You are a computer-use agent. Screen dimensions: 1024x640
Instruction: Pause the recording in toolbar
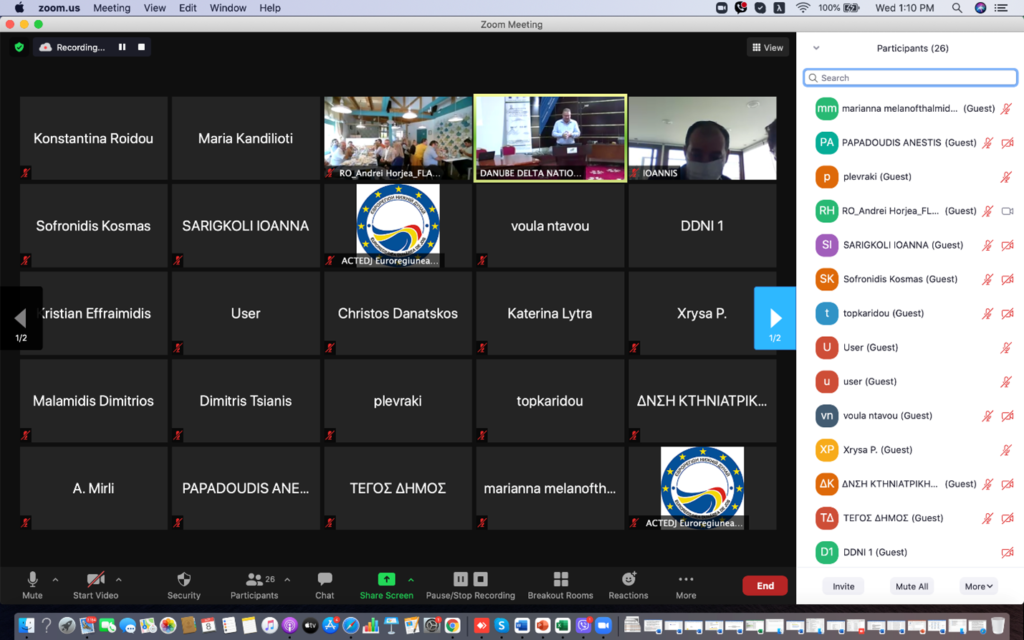click(461, 579)
